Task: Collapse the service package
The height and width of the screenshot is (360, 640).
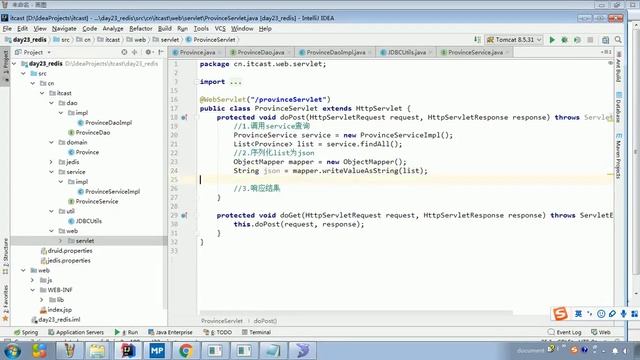Action: coord(51,172)
